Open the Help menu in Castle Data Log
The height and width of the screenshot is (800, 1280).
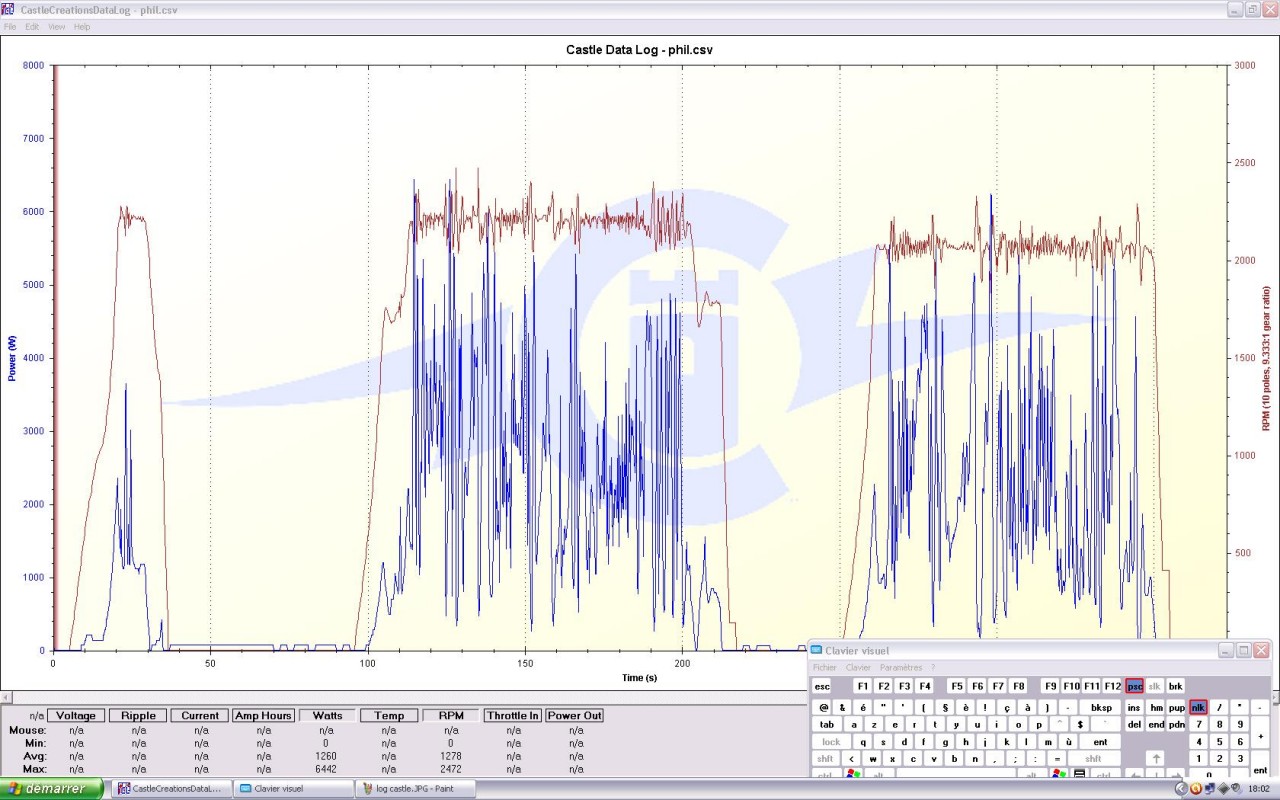coord(82,27)
